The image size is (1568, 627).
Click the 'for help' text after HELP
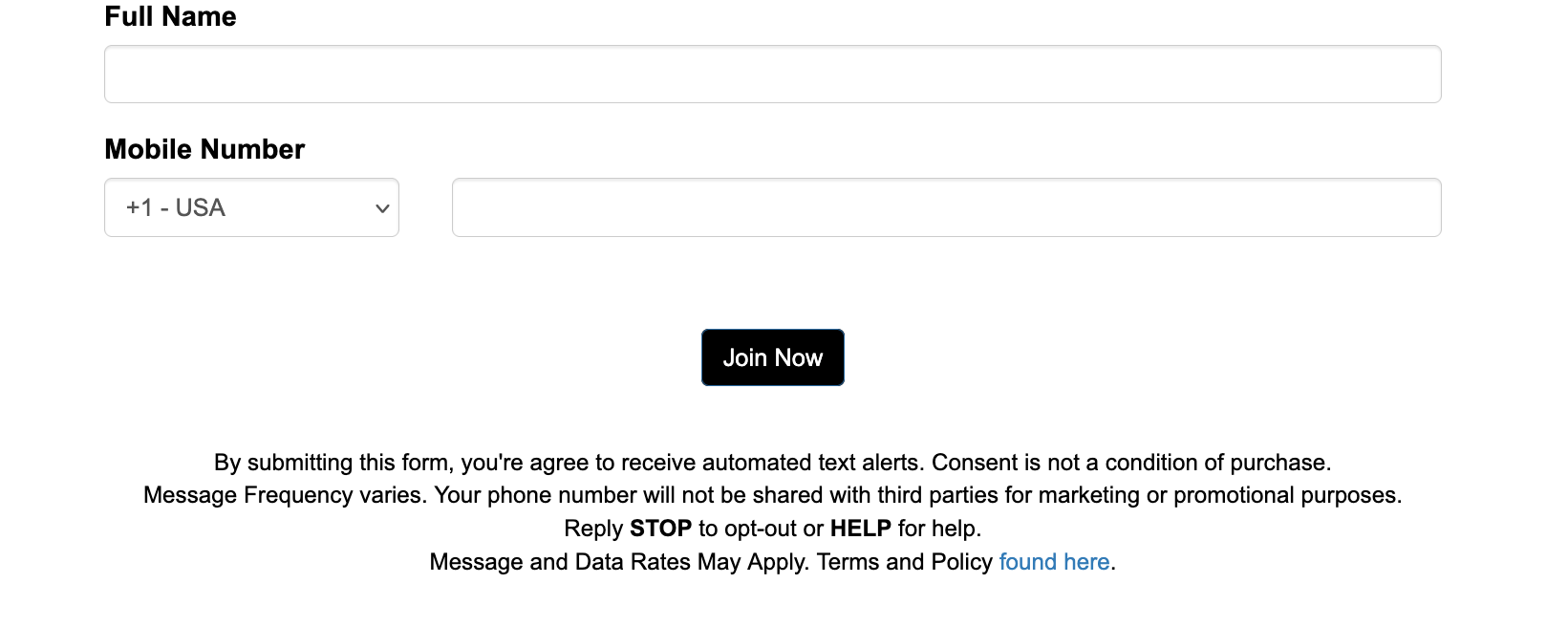938,529
